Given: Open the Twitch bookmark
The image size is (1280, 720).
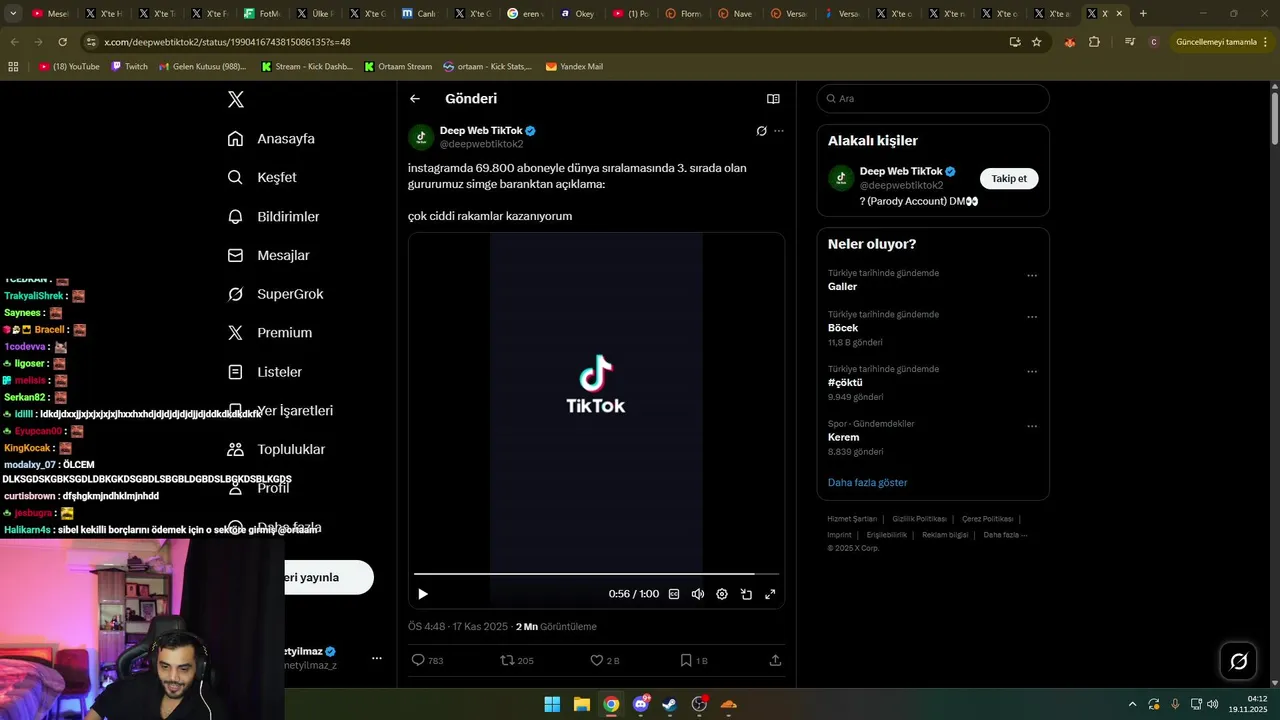Looking at the screenshot, I should click(130, 67).
